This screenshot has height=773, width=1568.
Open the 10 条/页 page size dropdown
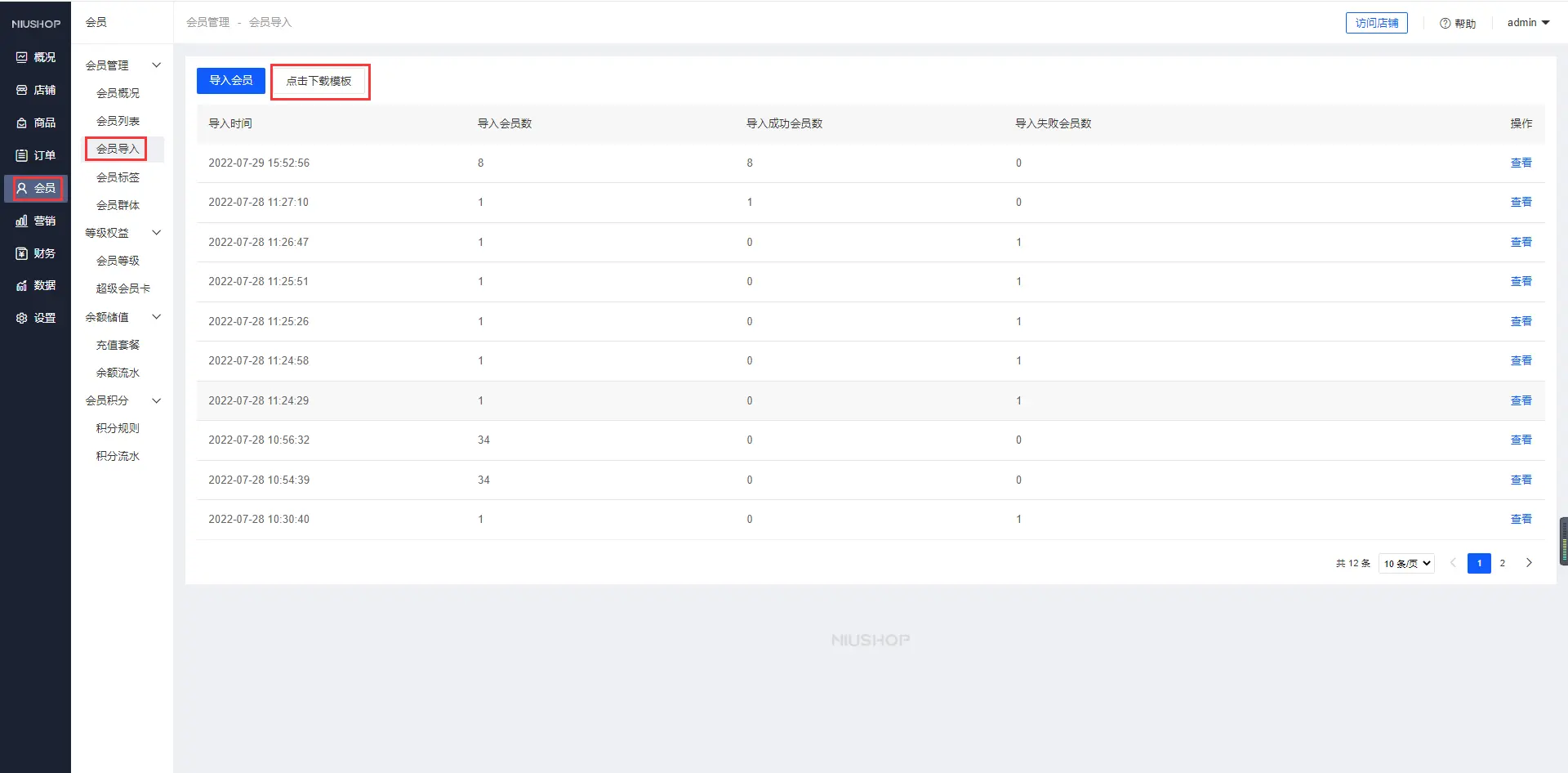(x=1406, y=563)
